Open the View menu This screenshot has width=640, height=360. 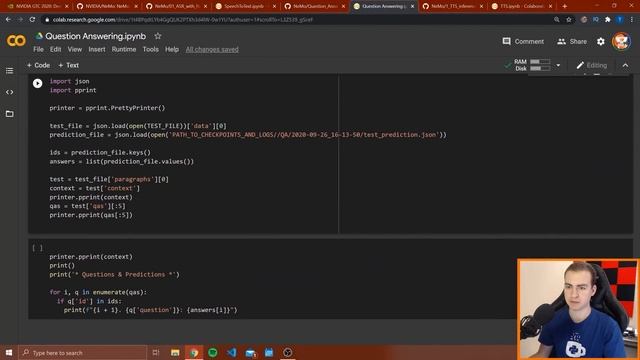(x=75, y=49)
